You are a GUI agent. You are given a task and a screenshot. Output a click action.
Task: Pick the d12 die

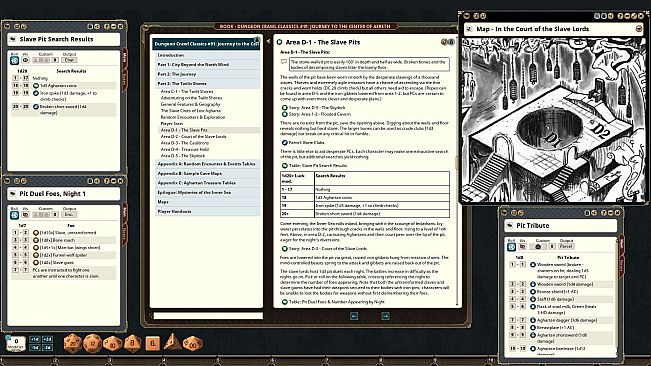pos(93,343)
